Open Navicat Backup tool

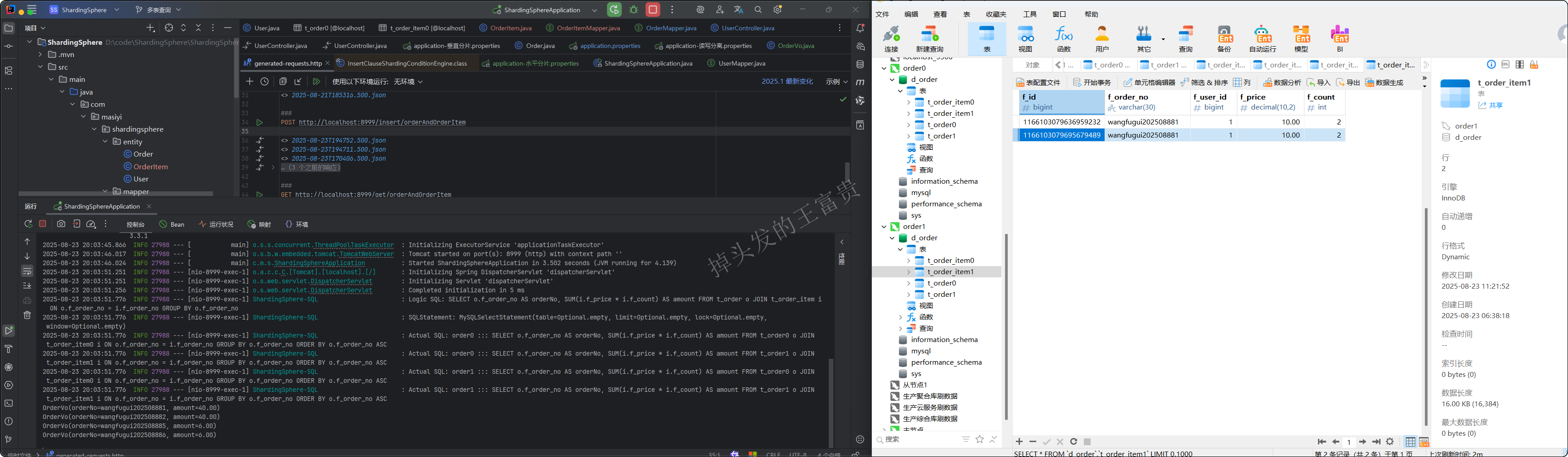1224,39
